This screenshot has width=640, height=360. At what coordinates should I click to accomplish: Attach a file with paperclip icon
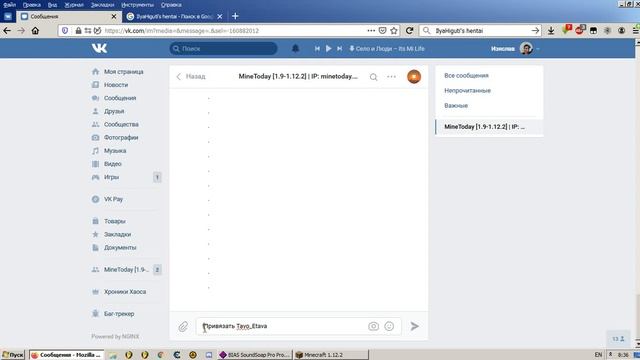[183, 326]
